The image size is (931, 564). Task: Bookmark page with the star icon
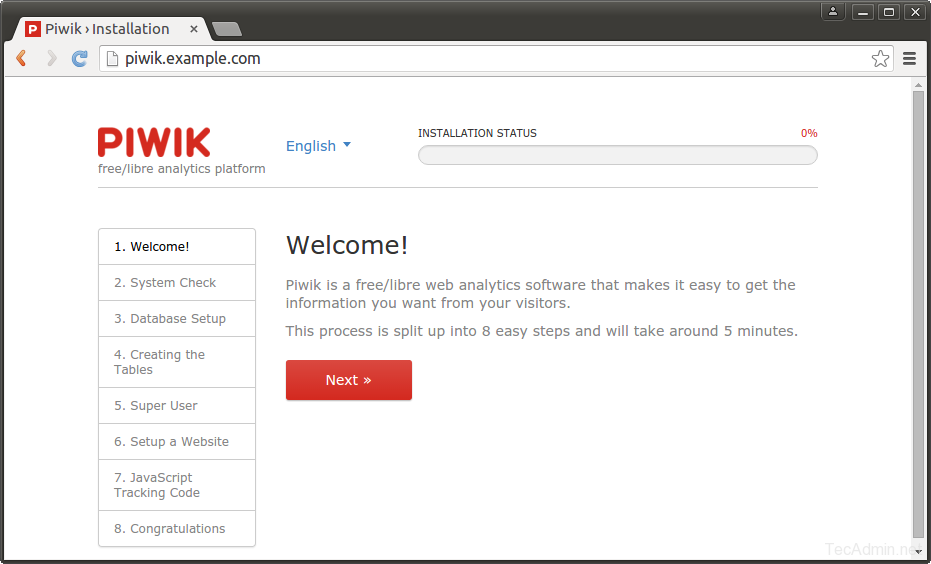[x=880, y=59]
